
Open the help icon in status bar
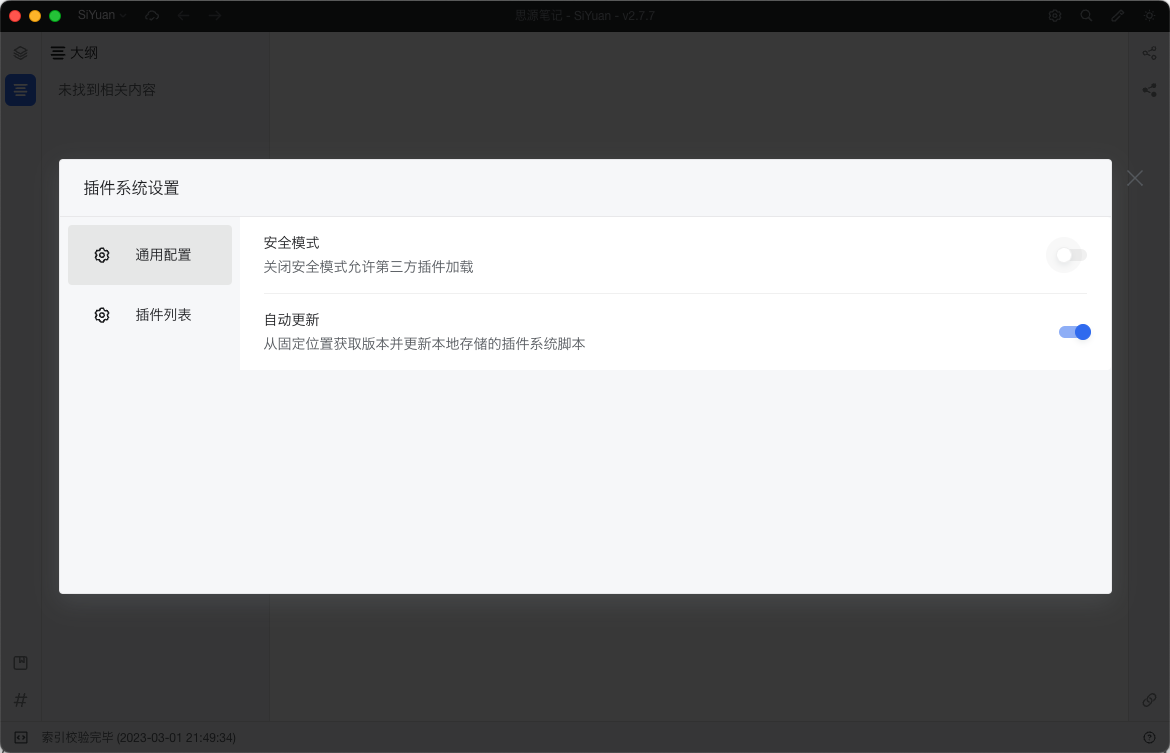coord(1149,737)
